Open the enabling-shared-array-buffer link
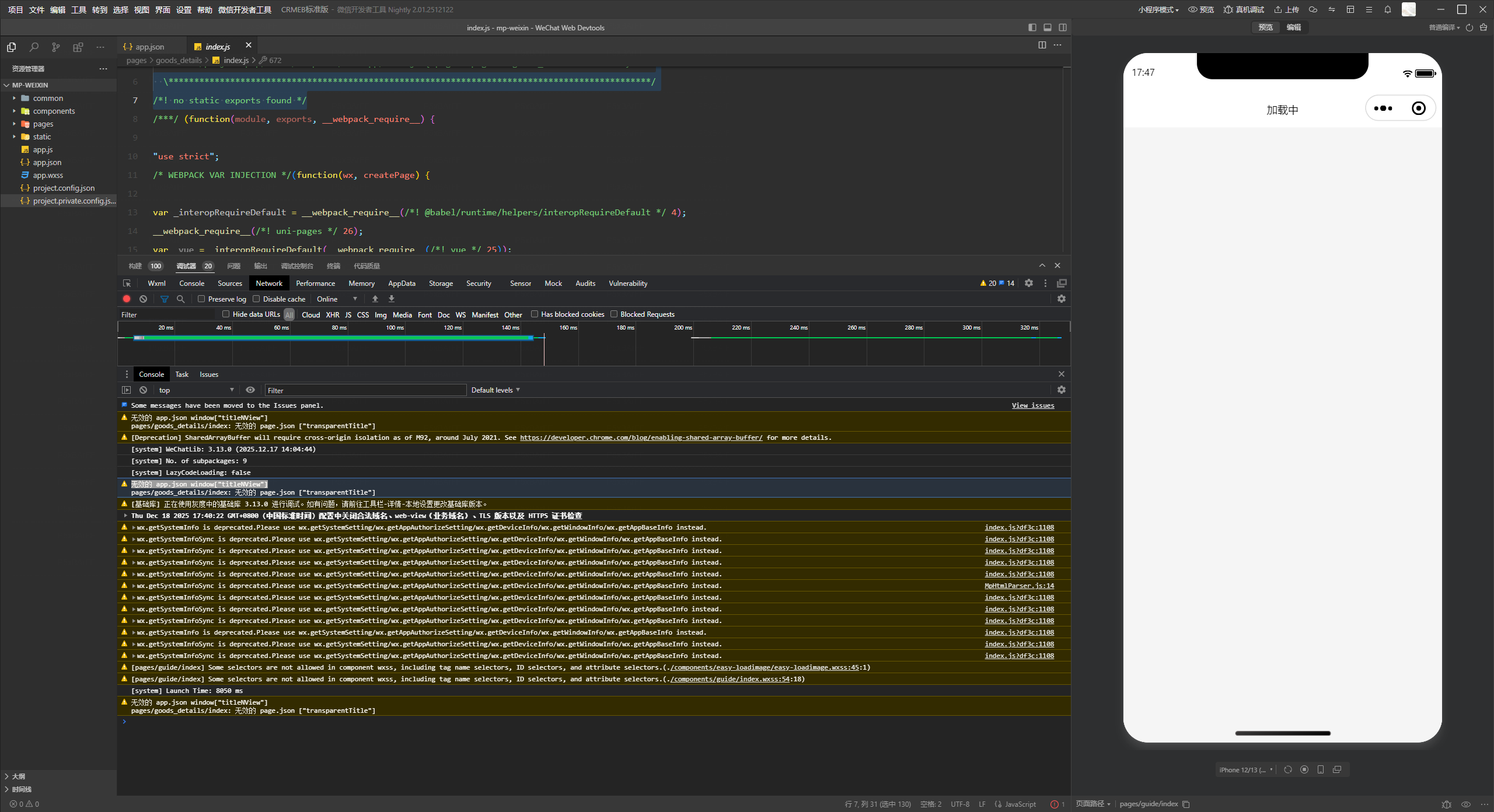The height and width of the screenshot is (812, 1494). pos(641,437)
